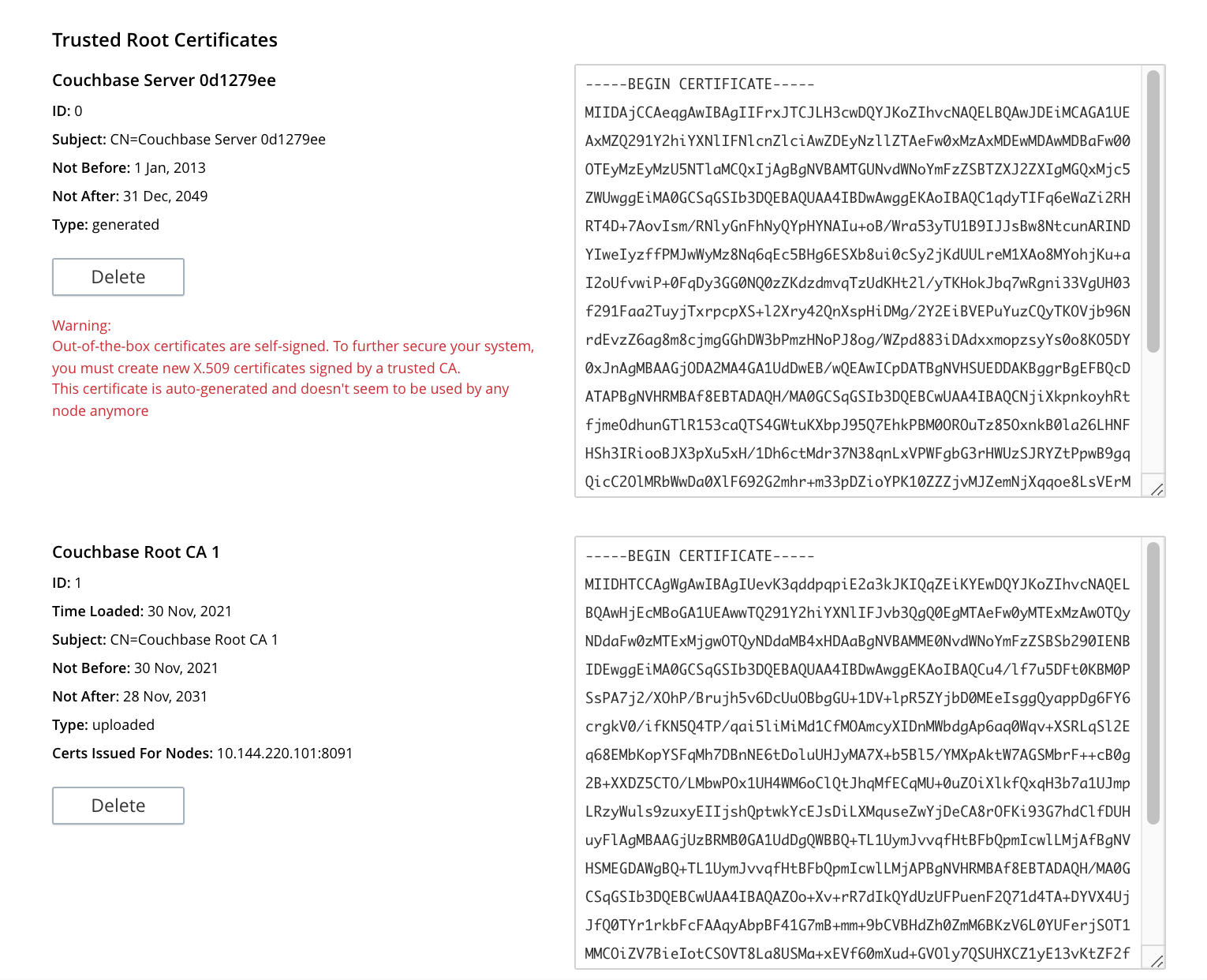Screen dimensions: 1207x980
Task: Click the Trusted Root Certificates heading
Action: 165,40
